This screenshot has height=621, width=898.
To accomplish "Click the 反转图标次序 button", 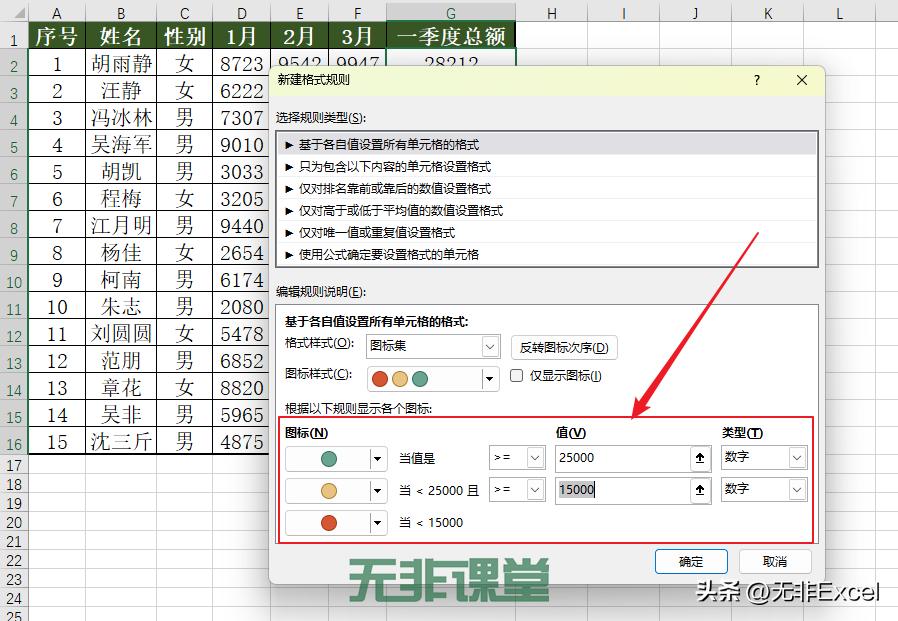I will (562, 347).
